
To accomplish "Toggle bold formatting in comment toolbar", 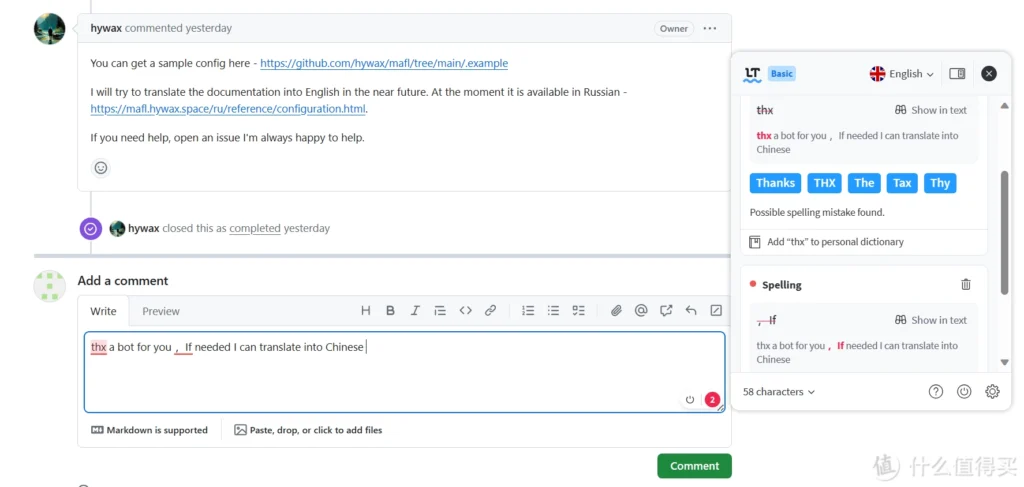I will pos(390,311).
